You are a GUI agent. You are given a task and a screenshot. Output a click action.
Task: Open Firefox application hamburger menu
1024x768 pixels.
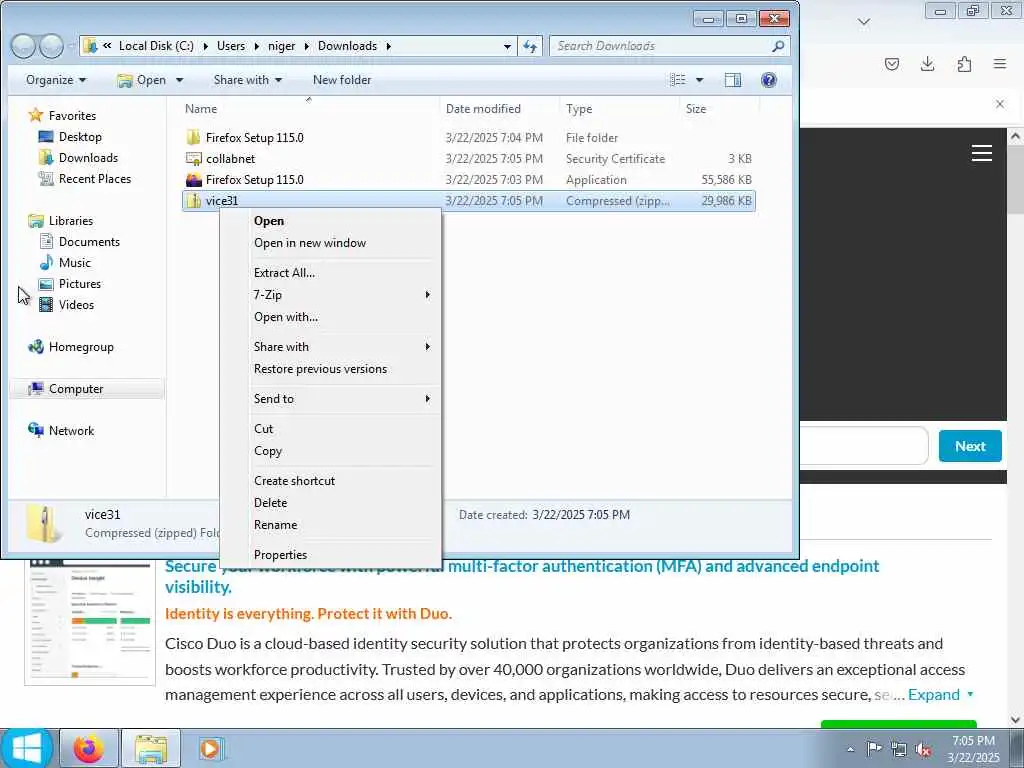1000,64
